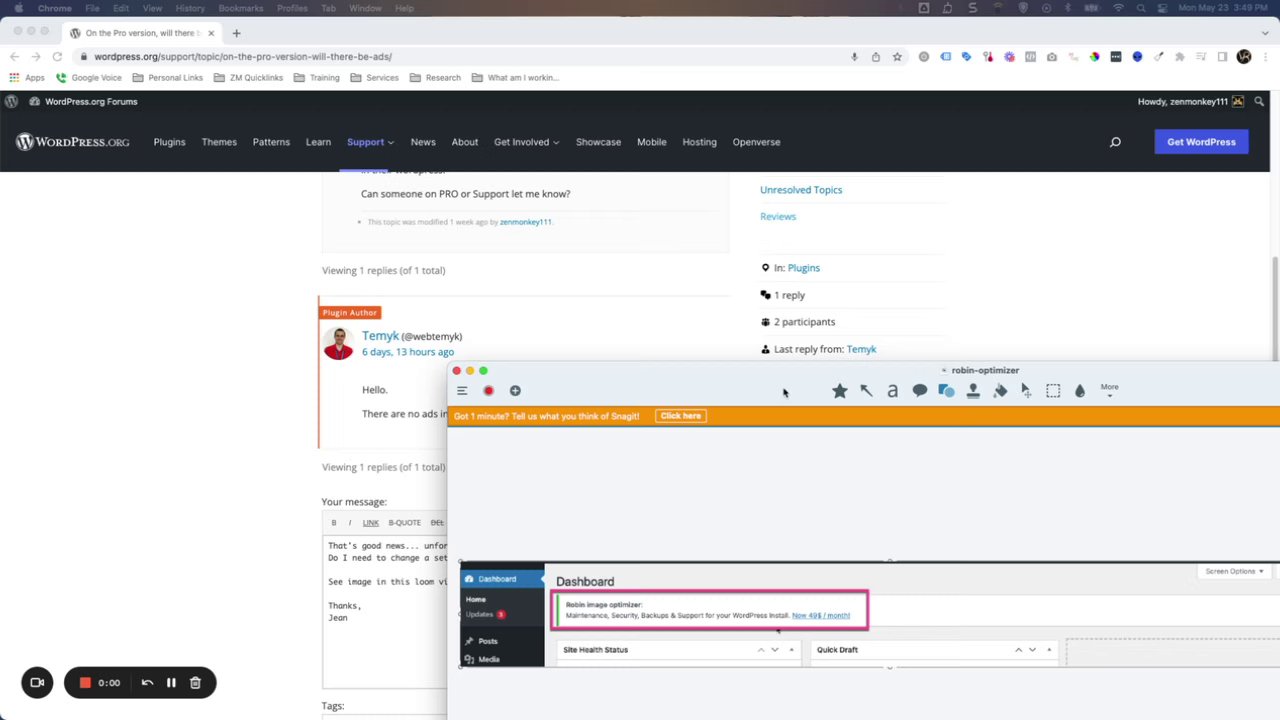Click the Chrome address bar URL
This screenshot has height=720, width=1280.
tap(243, 57)
